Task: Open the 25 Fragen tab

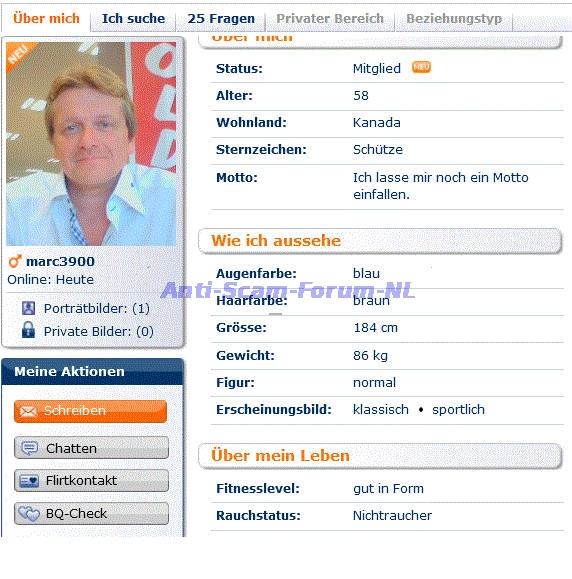Action: pyautogui.click(x=221, y=18)
